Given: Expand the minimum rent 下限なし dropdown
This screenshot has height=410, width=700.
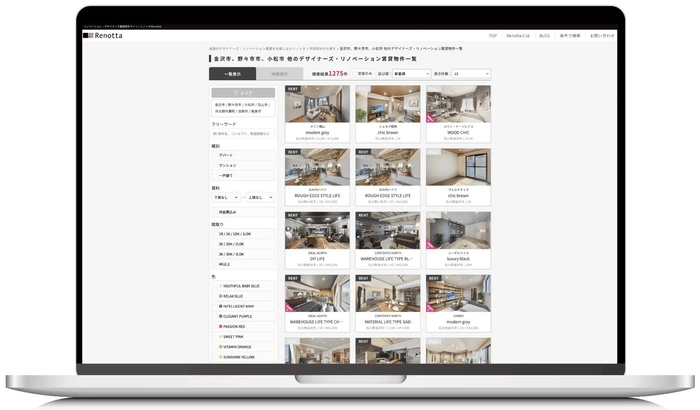Looking at the screenshot, I should tap(225, 197).
